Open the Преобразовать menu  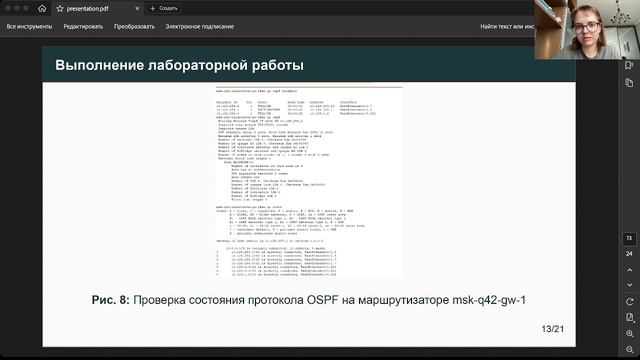(134, 27)
